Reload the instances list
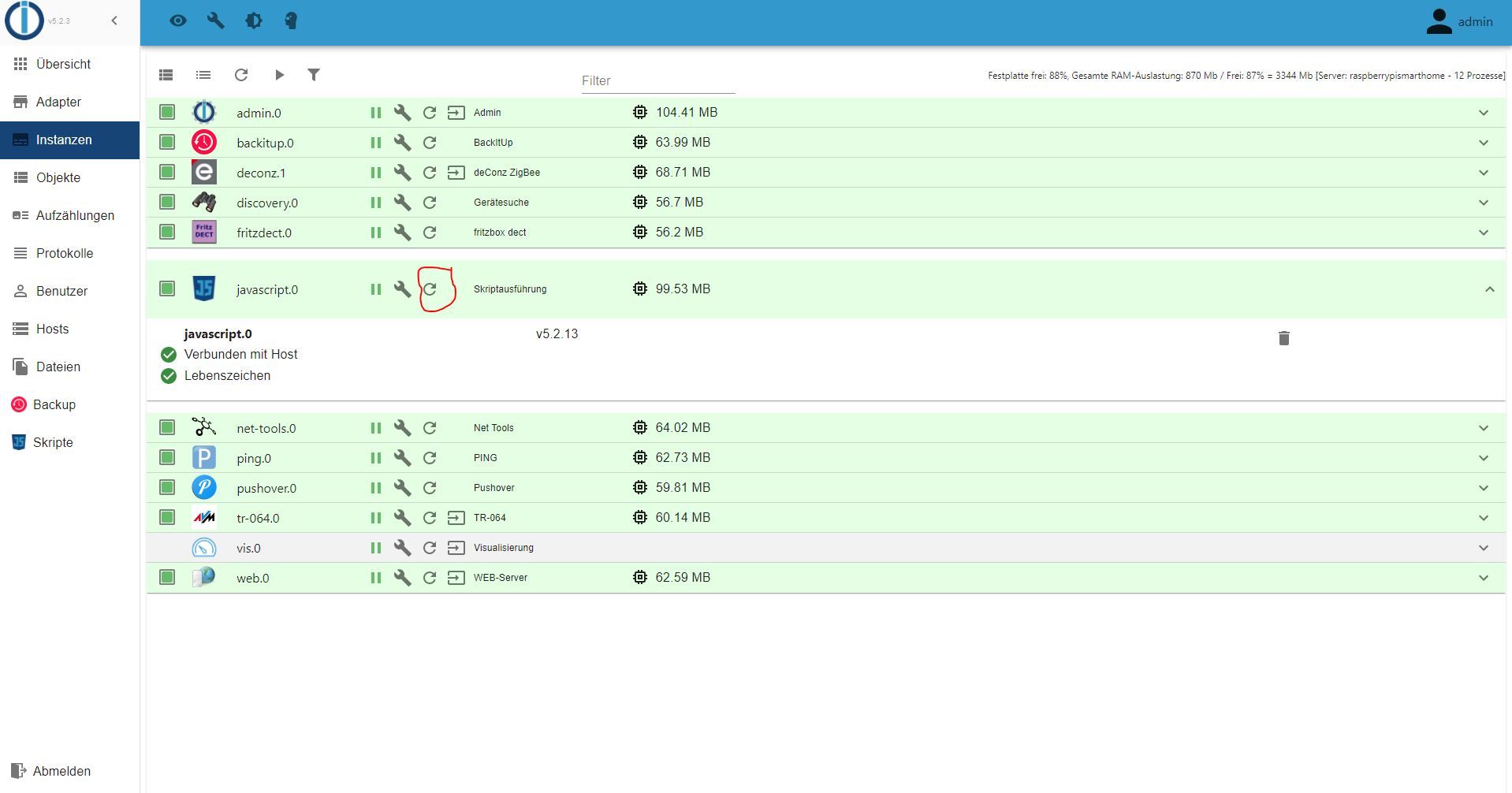The height and width of the screenshot is (793, 1512). tap(241, 75)
